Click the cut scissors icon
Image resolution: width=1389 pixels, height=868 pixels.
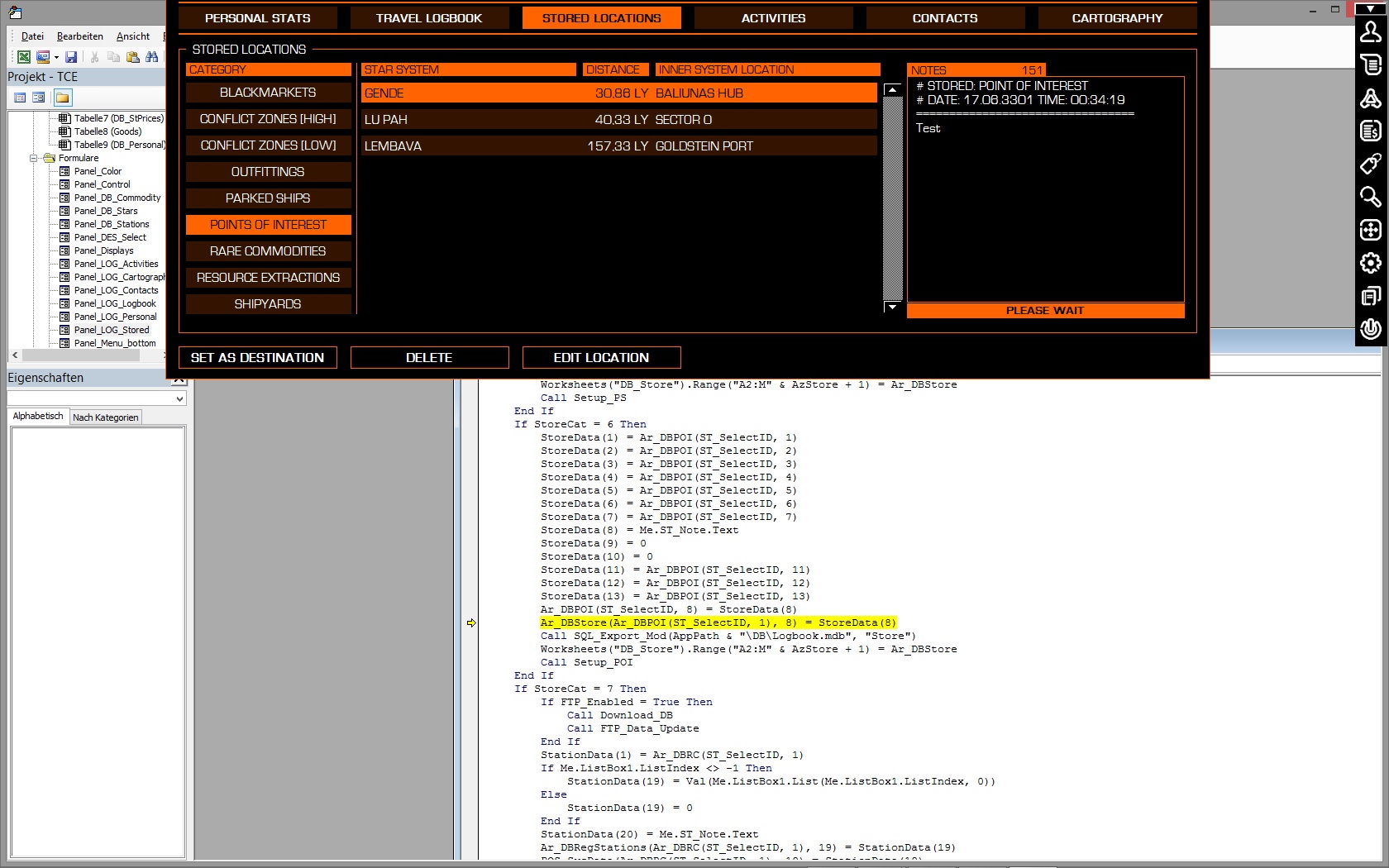[94, 57]
